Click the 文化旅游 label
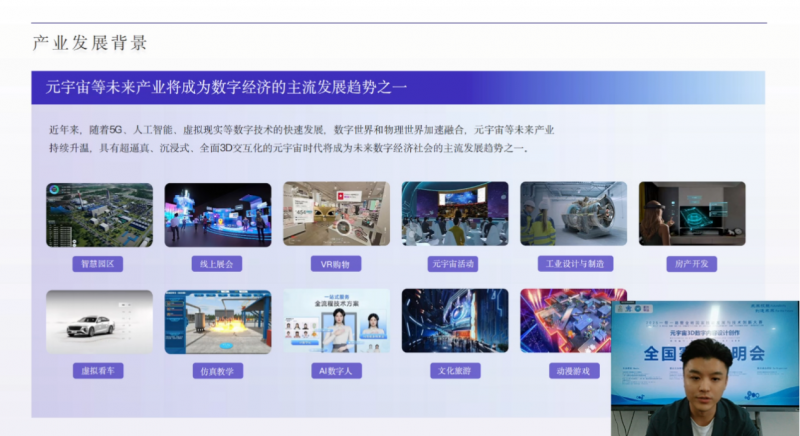Image resolution: width=800 pixels, height=436 pixels. (x=454, y=370)
